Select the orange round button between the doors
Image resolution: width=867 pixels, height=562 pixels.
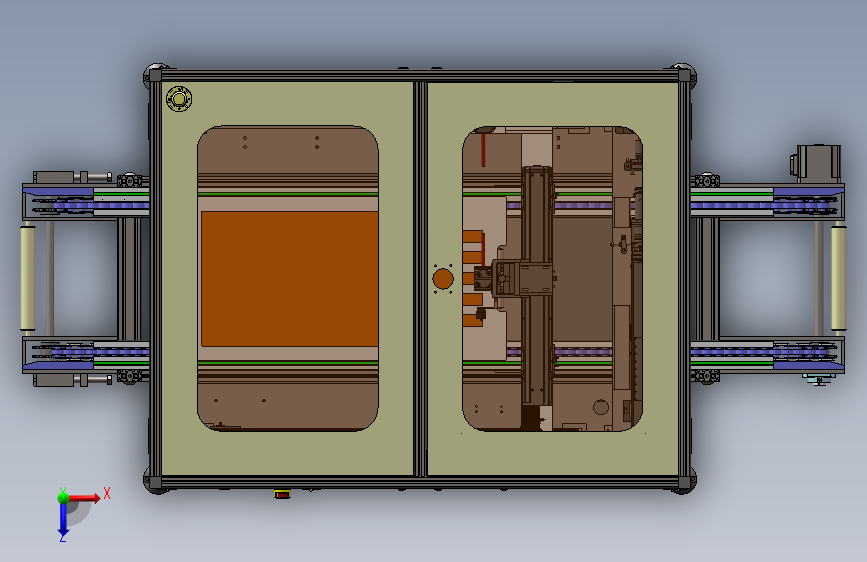[443, 279]
